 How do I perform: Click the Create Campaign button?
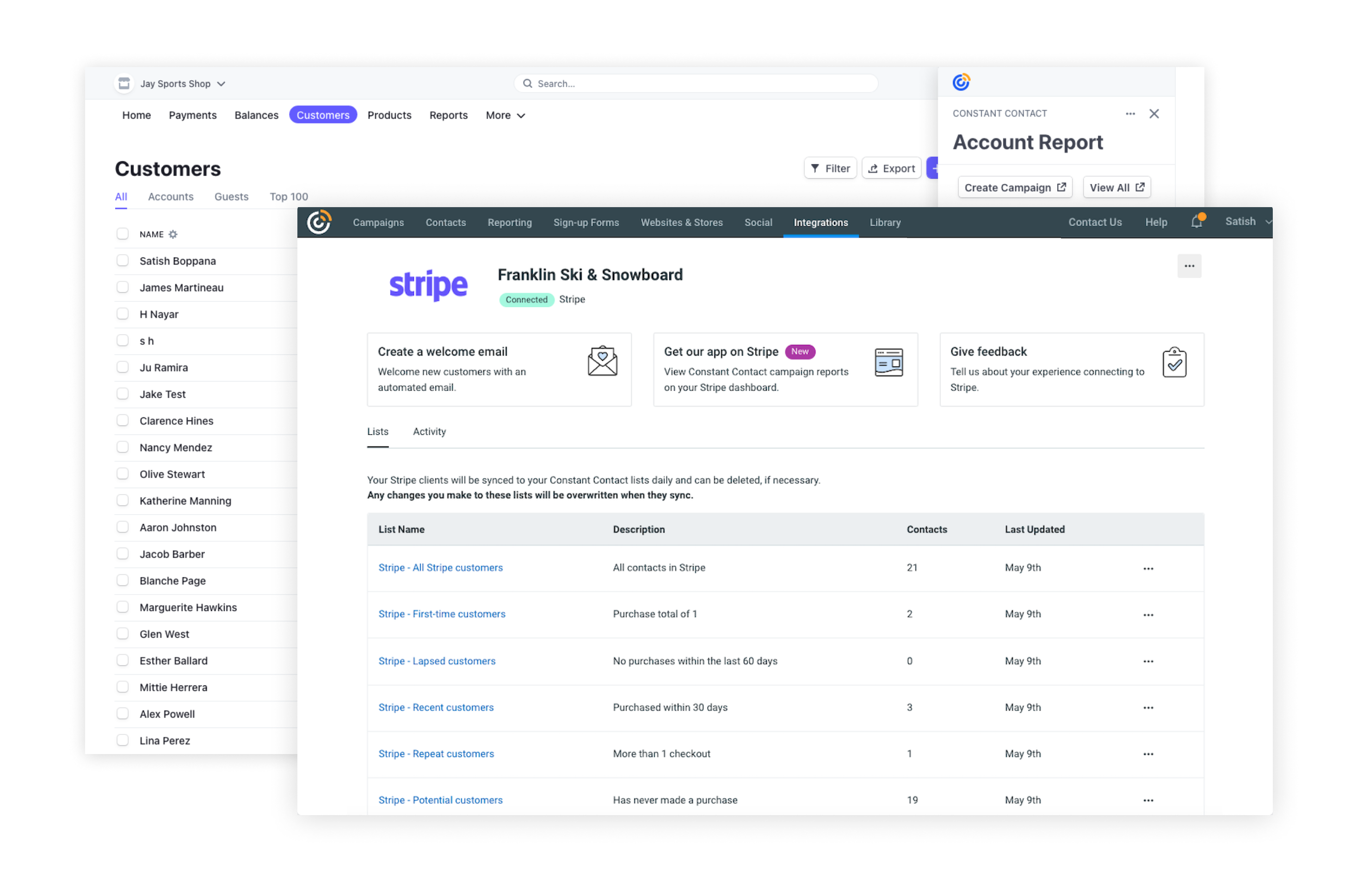pyautogui.click(x=1014, y=187)
